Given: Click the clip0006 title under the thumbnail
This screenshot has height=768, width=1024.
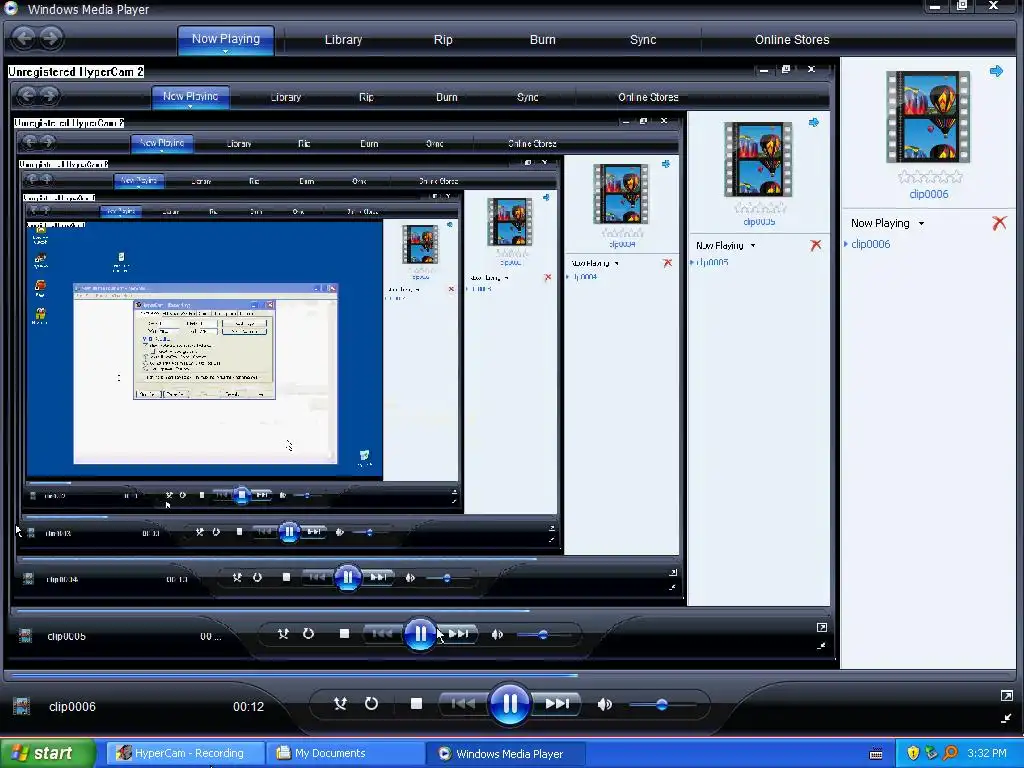Looking at the screenshot, I should [929, 194].
